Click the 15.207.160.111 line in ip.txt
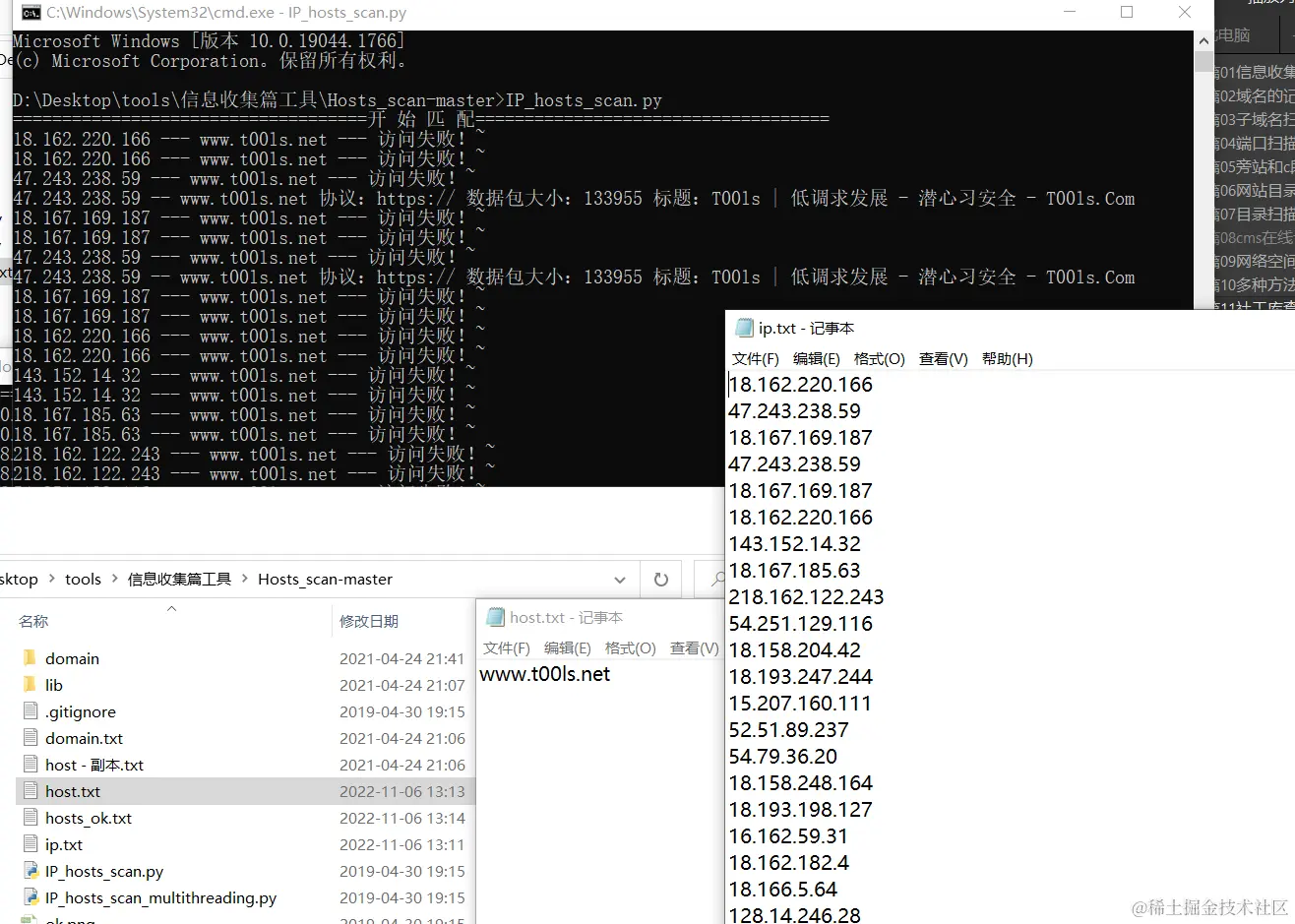1295x924 pixels. coord(800,704)
